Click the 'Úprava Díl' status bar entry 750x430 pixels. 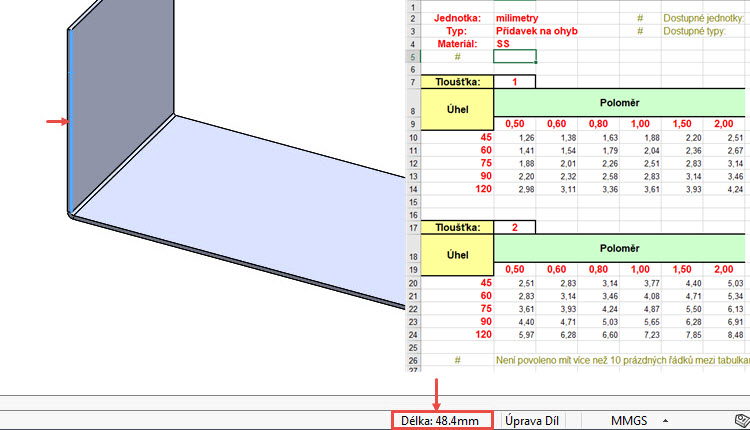click(532, 421)
